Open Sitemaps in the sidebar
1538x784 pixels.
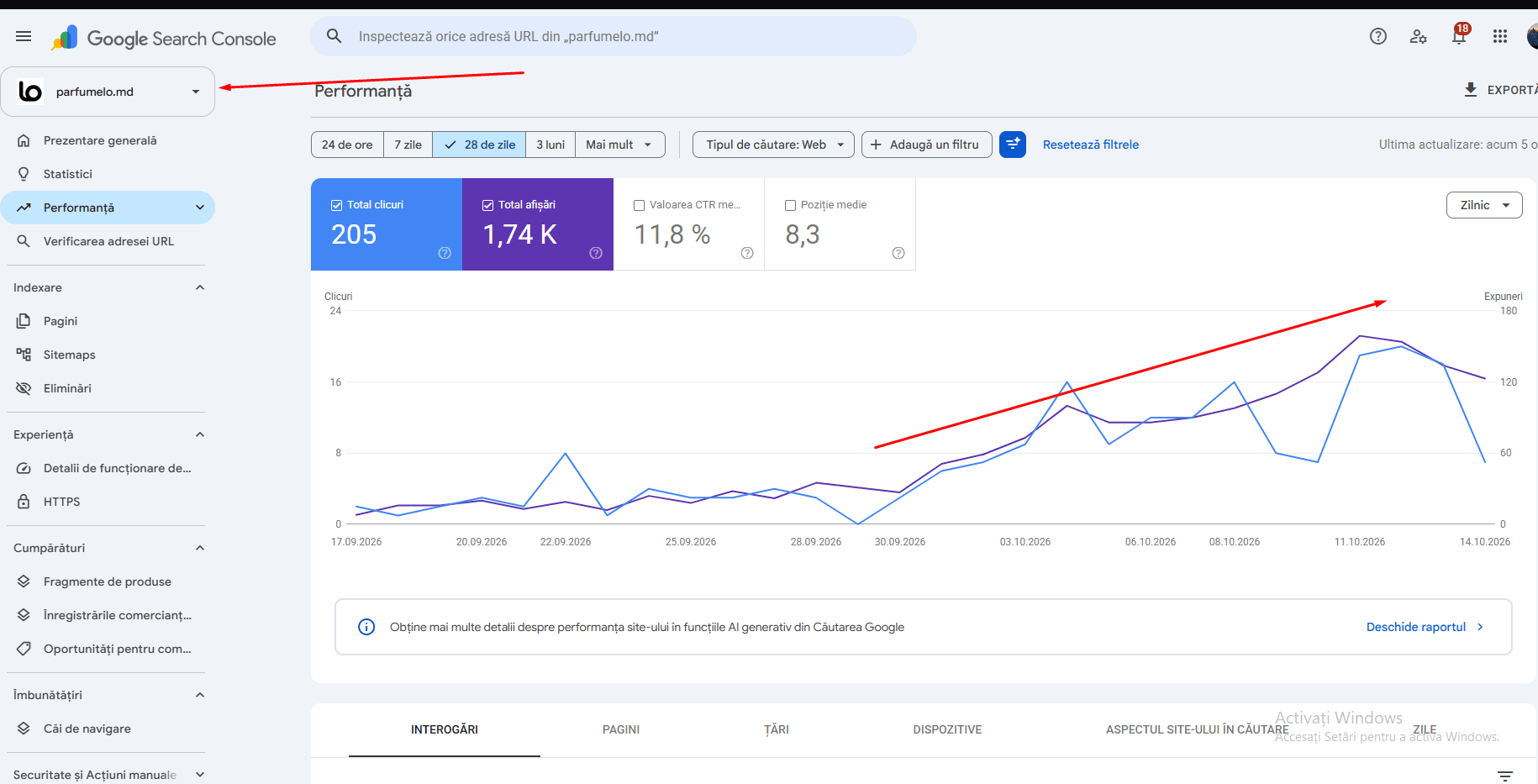[x=108, y=355]
